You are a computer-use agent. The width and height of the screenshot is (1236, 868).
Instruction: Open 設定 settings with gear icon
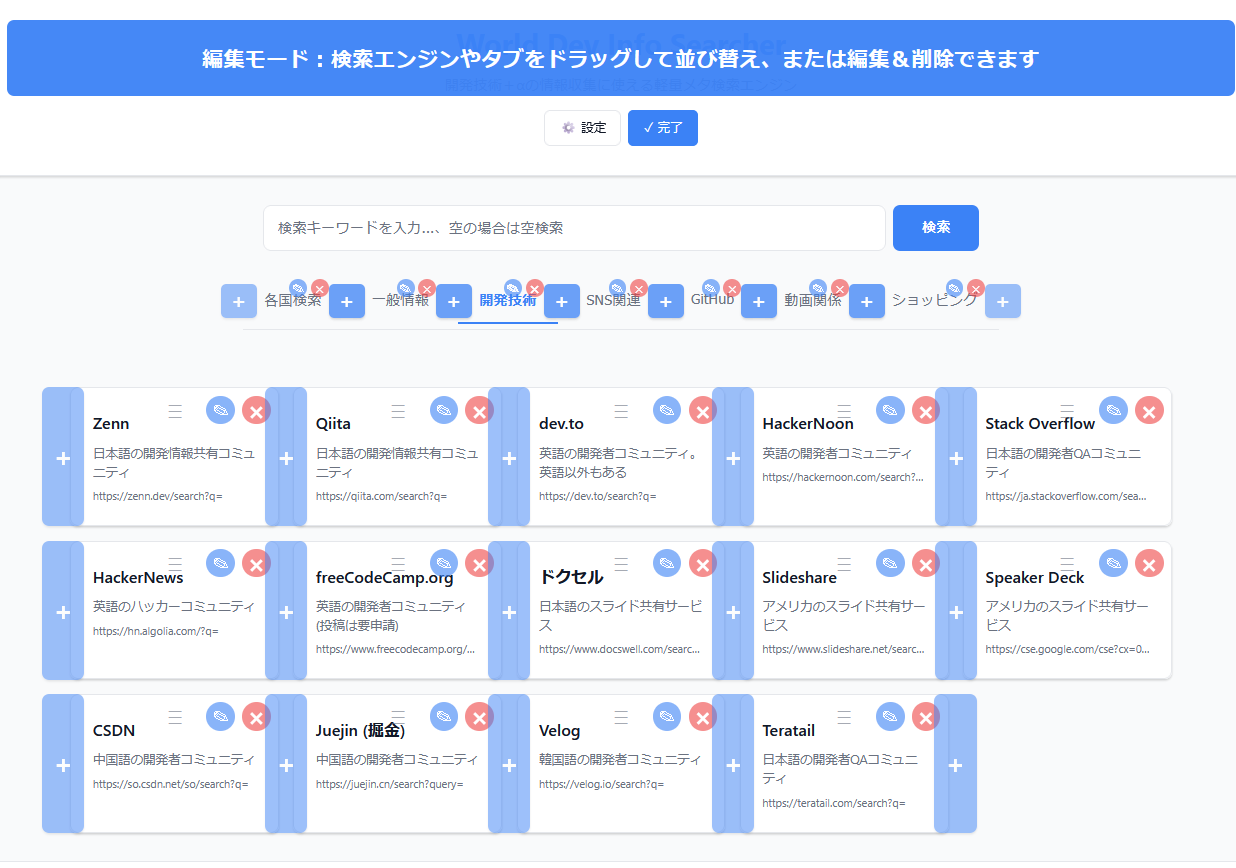[x=582, y=128]
